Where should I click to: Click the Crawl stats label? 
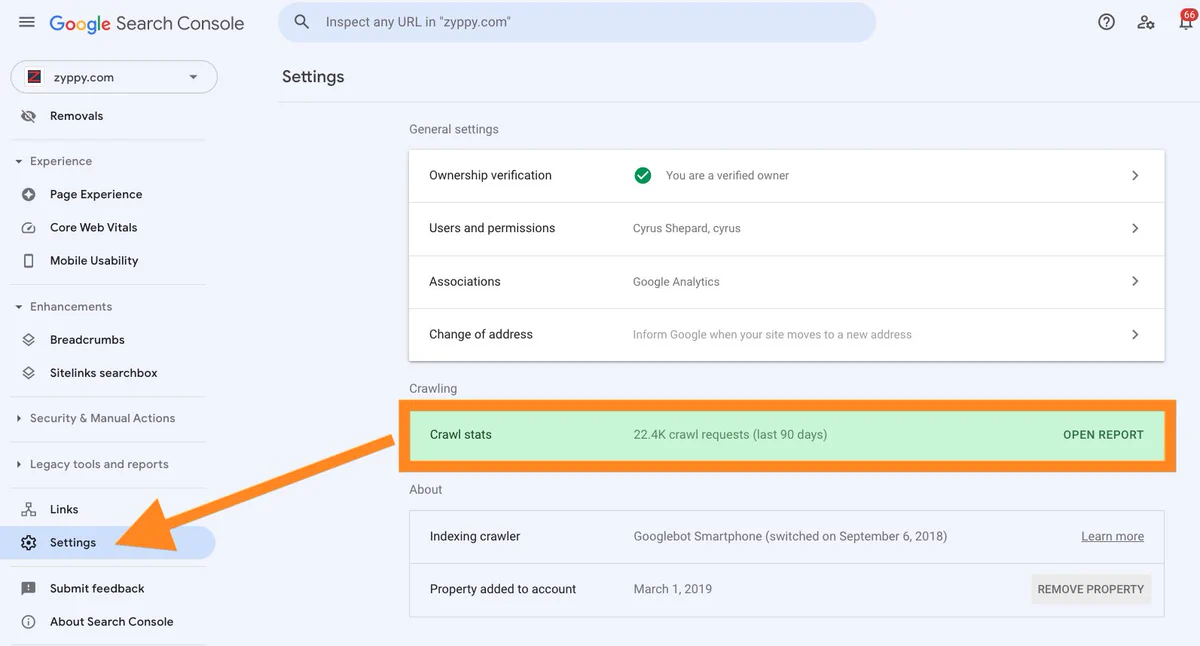click(461, 435)
